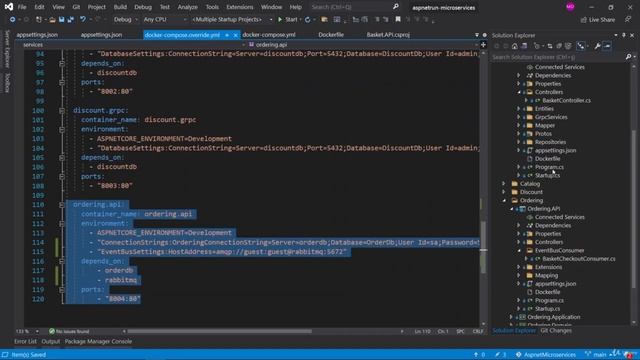
Task: Click the search magnifier in title bar
Action: click(x=396, y=7)
